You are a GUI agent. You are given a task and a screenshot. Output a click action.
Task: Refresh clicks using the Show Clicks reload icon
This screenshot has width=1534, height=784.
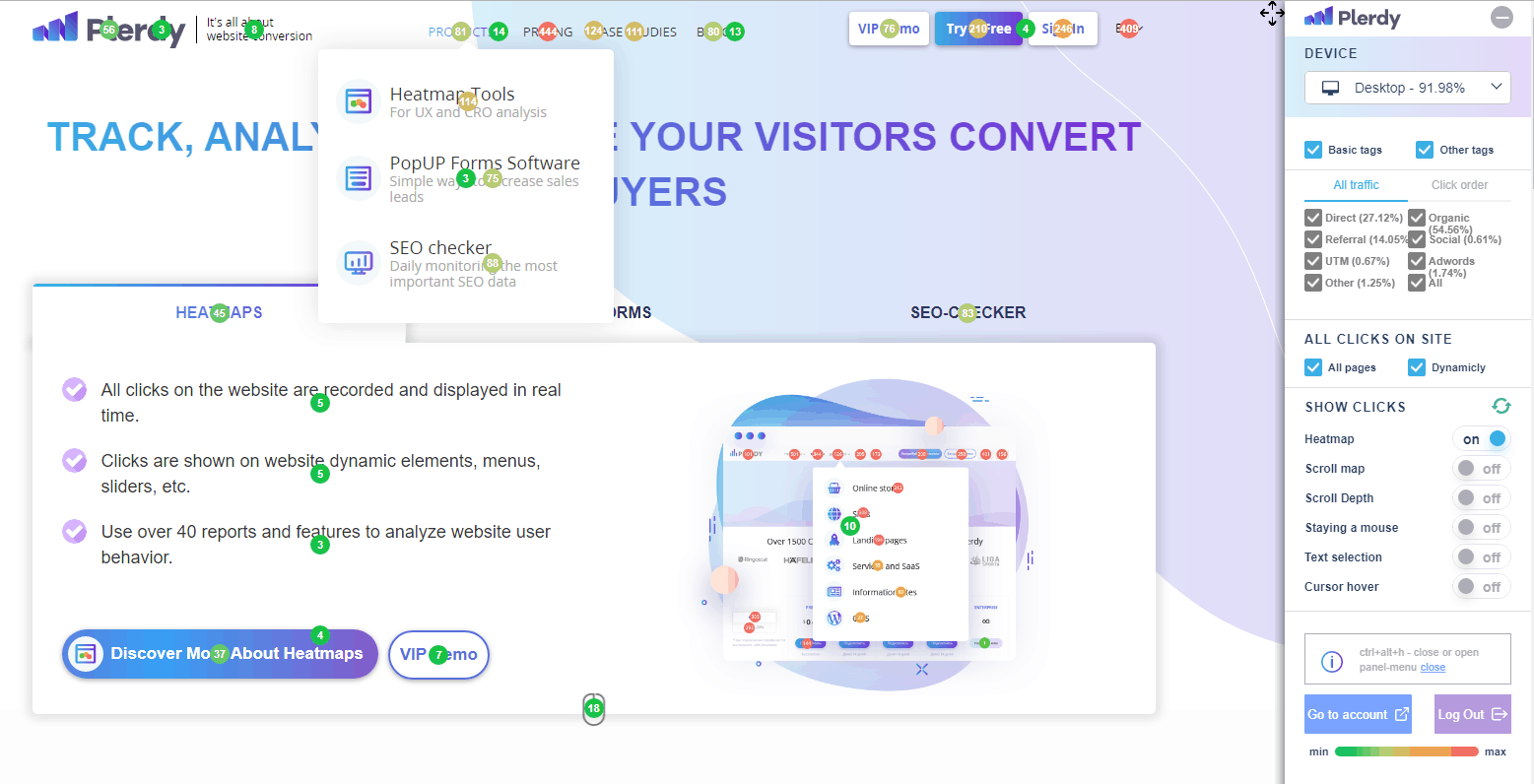pyautogui.click(x=1501, y=406)
